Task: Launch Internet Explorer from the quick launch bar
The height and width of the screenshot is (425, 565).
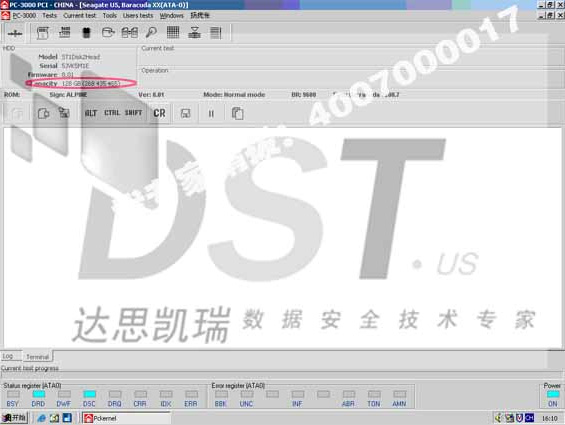Action: [42, 418]
